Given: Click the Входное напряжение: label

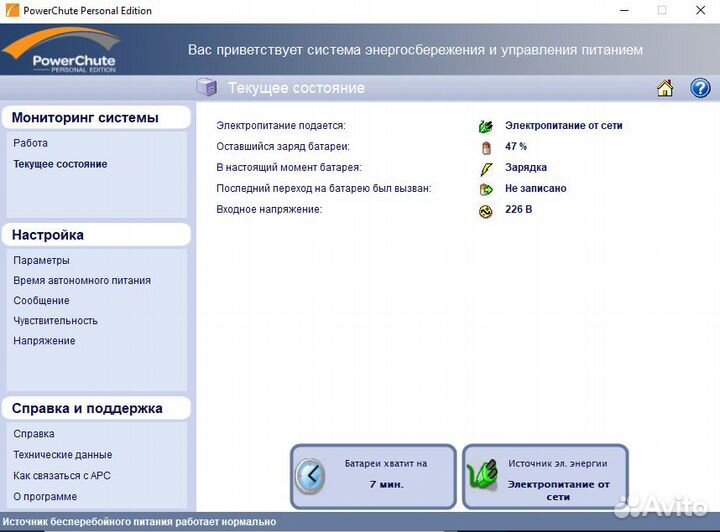Looking at the screenshot, I should [x=269, y=209].
